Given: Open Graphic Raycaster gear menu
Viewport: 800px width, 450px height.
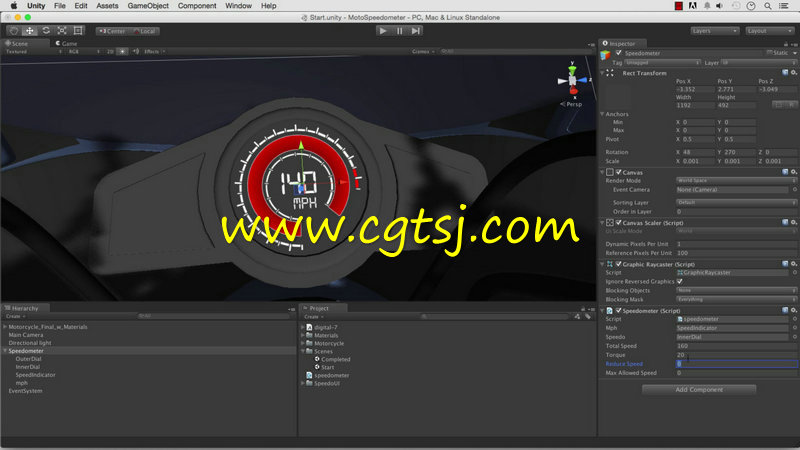Looking at the screenshot, I should tap(794, 264).
